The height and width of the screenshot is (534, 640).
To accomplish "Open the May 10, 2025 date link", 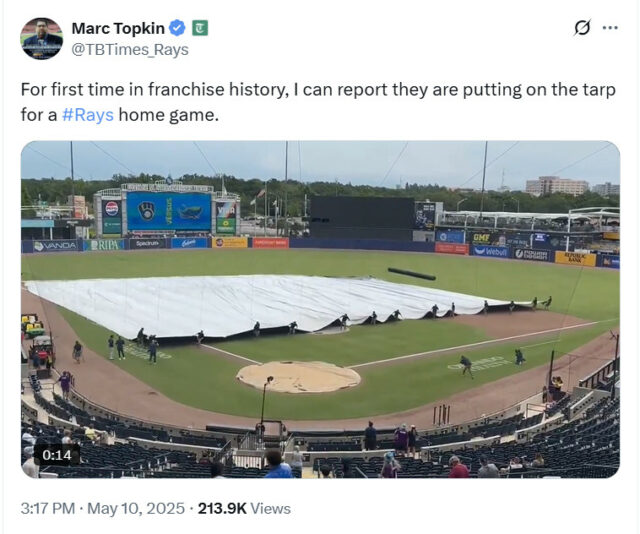I will (136, 509).
